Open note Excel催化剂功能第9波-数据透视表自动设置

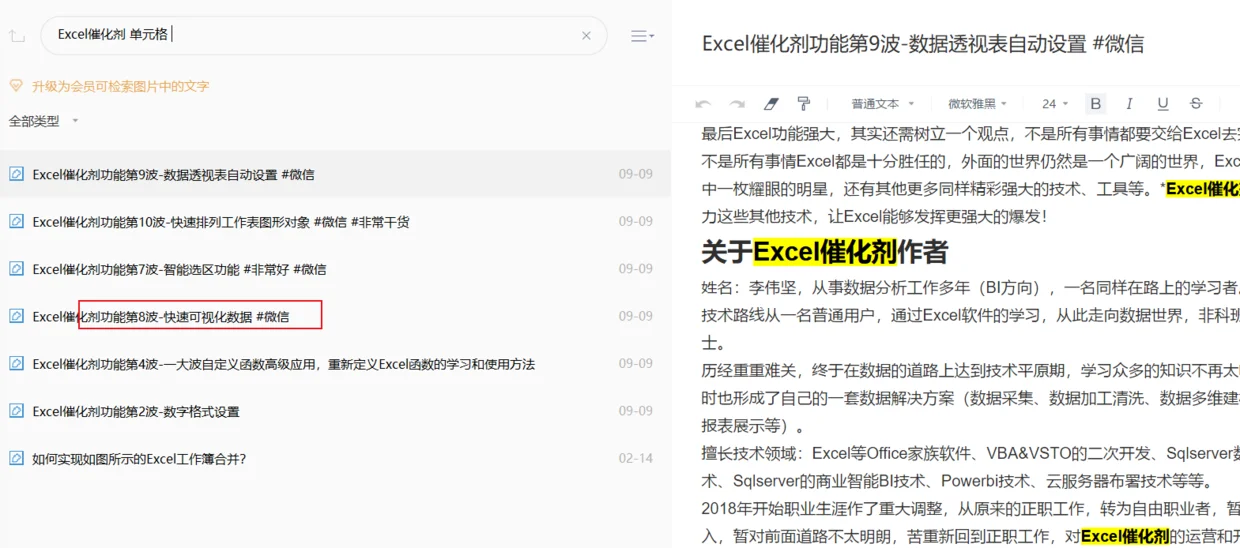pos(335,174)
